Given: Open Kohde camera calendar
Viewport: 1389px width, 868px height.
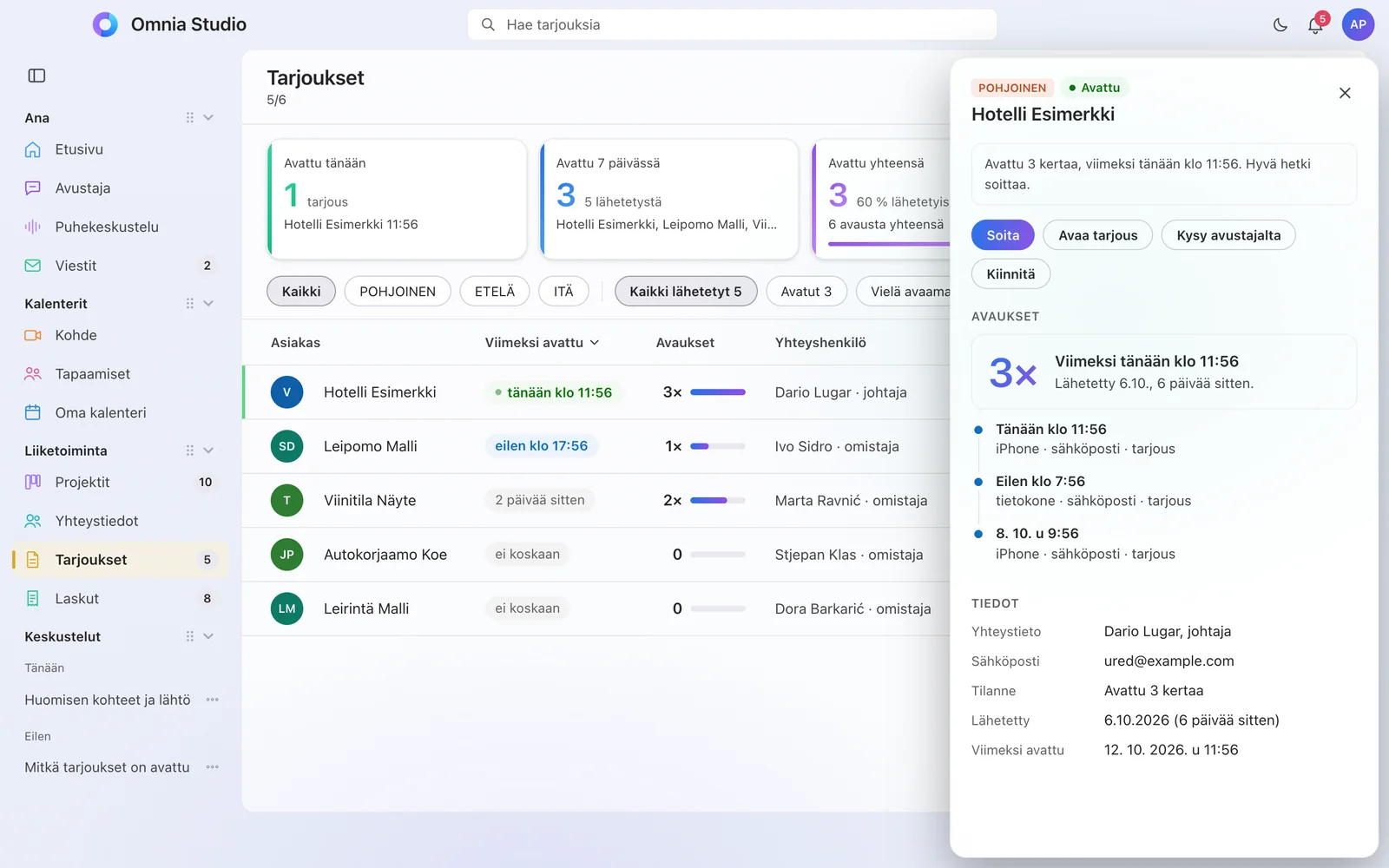Looking at the screenshot, I should 122,335.
